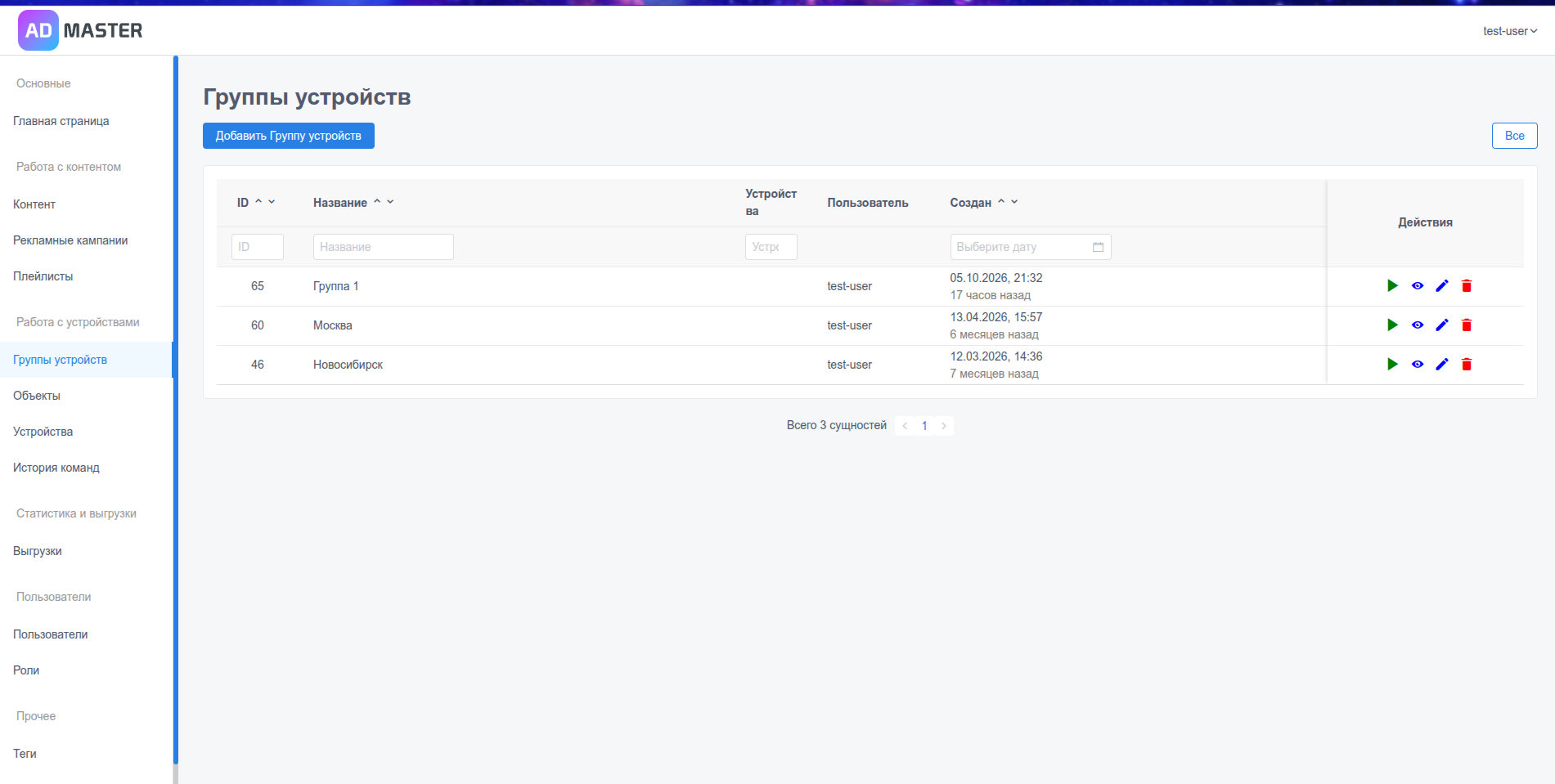Edit the Москва group with pencil
This screenshot has width=1555, height=784.
click(1442, 325)
